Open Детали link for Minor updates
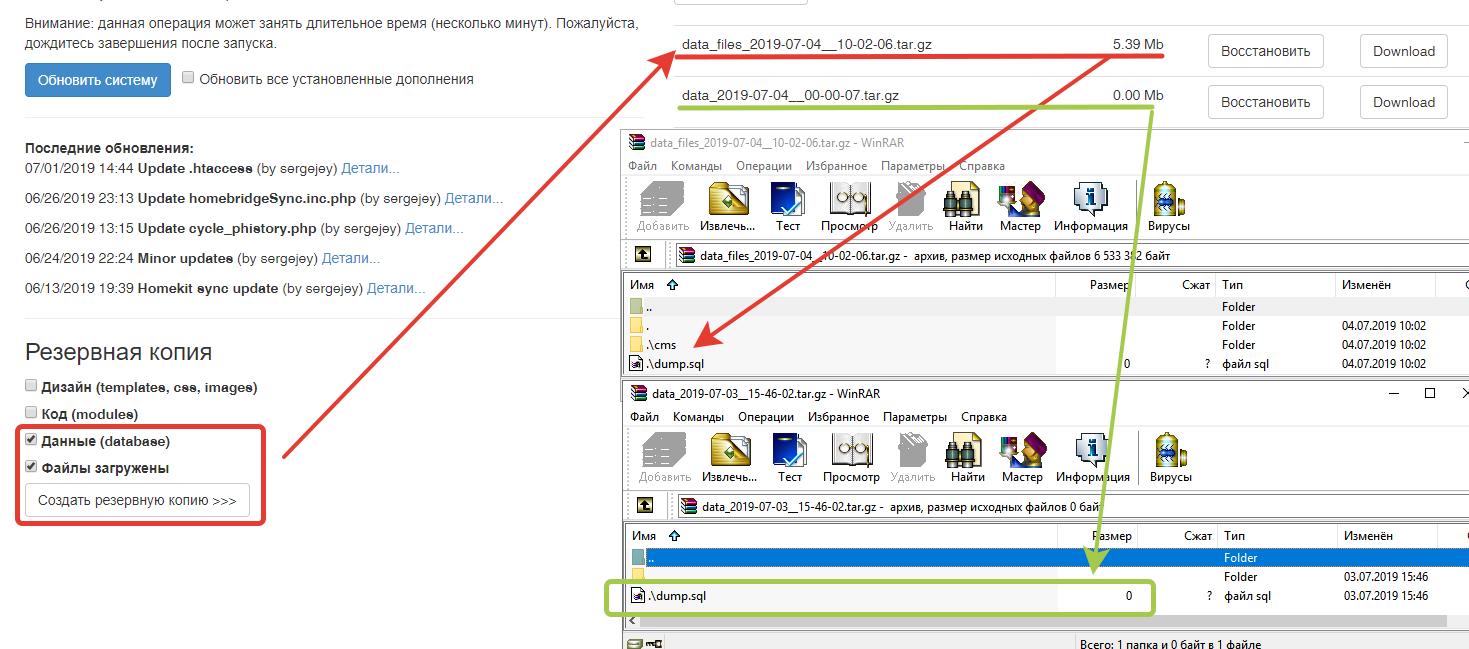Image resolution: width=1469 pixels, height=649 pixels. click(351, 258)
